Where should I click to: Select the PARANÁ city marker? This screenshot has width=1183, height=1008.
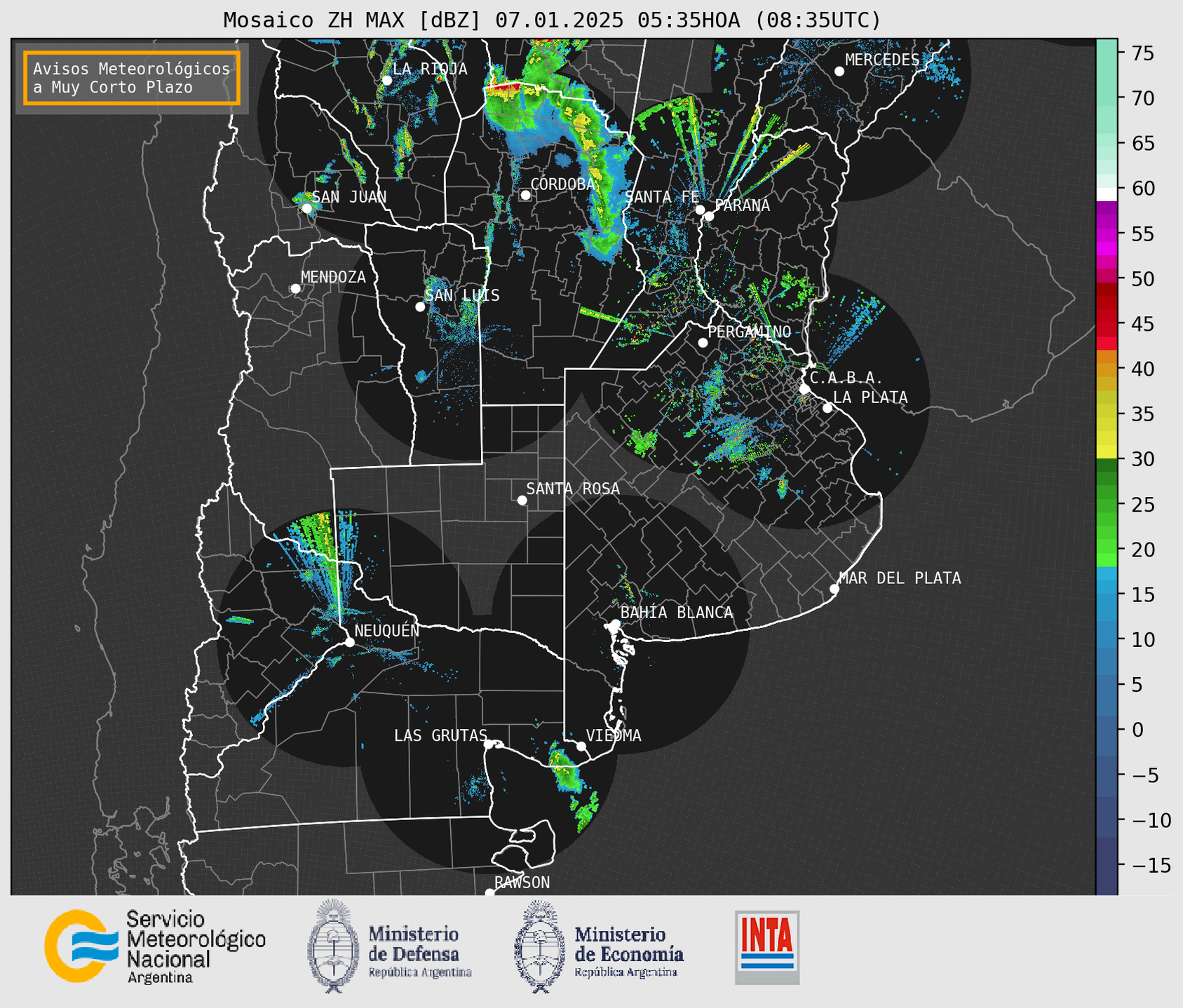(x=709, y=216)
